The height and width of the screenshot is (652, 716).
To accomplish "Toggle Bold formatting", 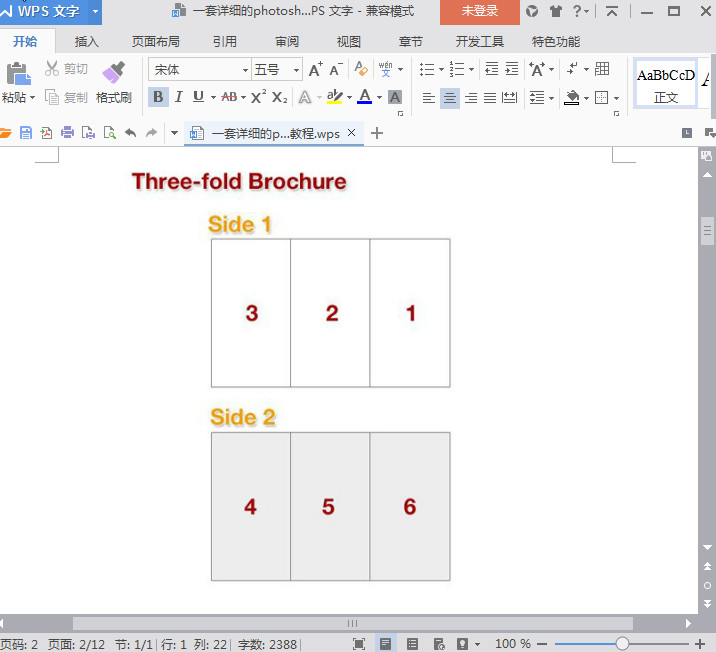I will (158, 97).
